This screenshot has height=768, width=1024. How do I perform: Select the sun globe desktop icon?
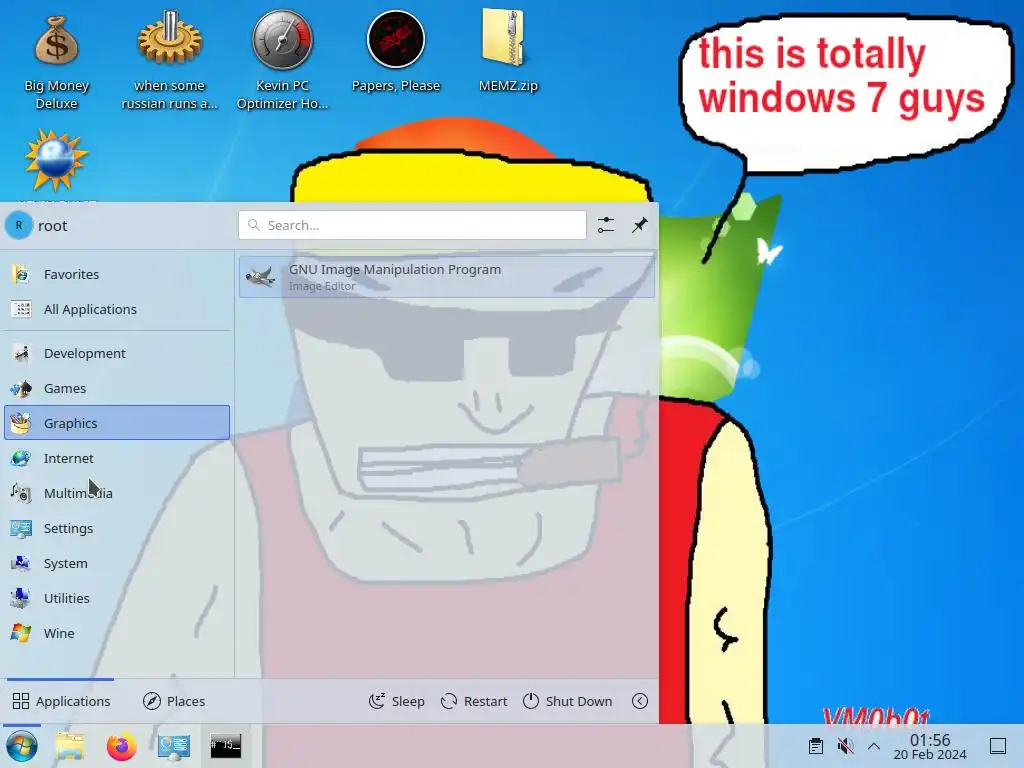56,161
